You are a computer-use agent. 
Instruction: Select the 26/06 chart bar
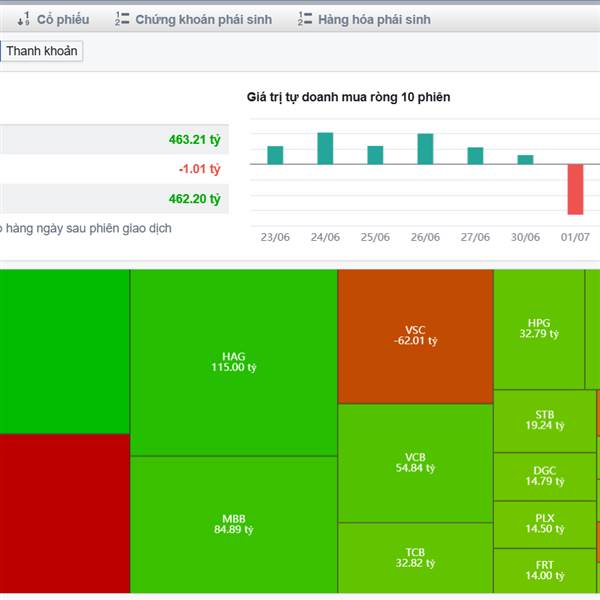[425, 149]
